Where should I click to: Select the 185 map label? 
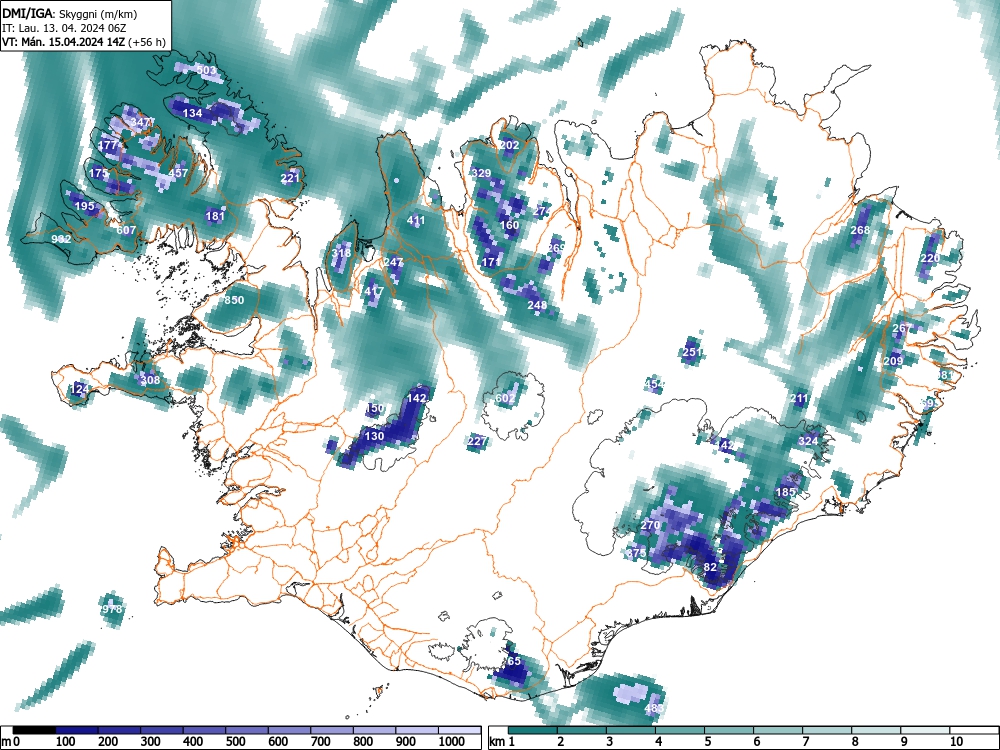(x=786, y=492)
